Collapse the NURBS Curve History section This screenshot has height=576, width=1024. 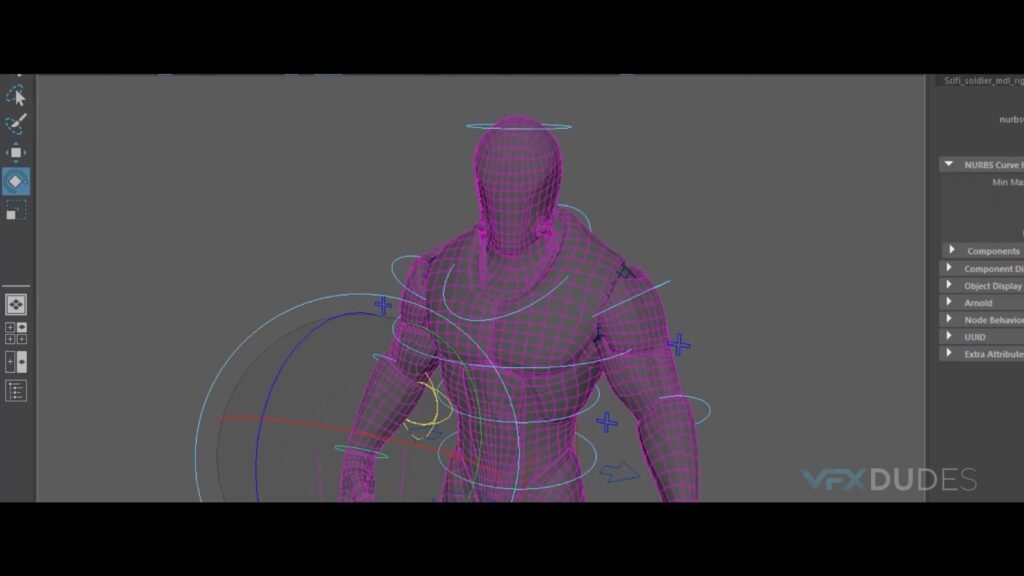(949, 164)
